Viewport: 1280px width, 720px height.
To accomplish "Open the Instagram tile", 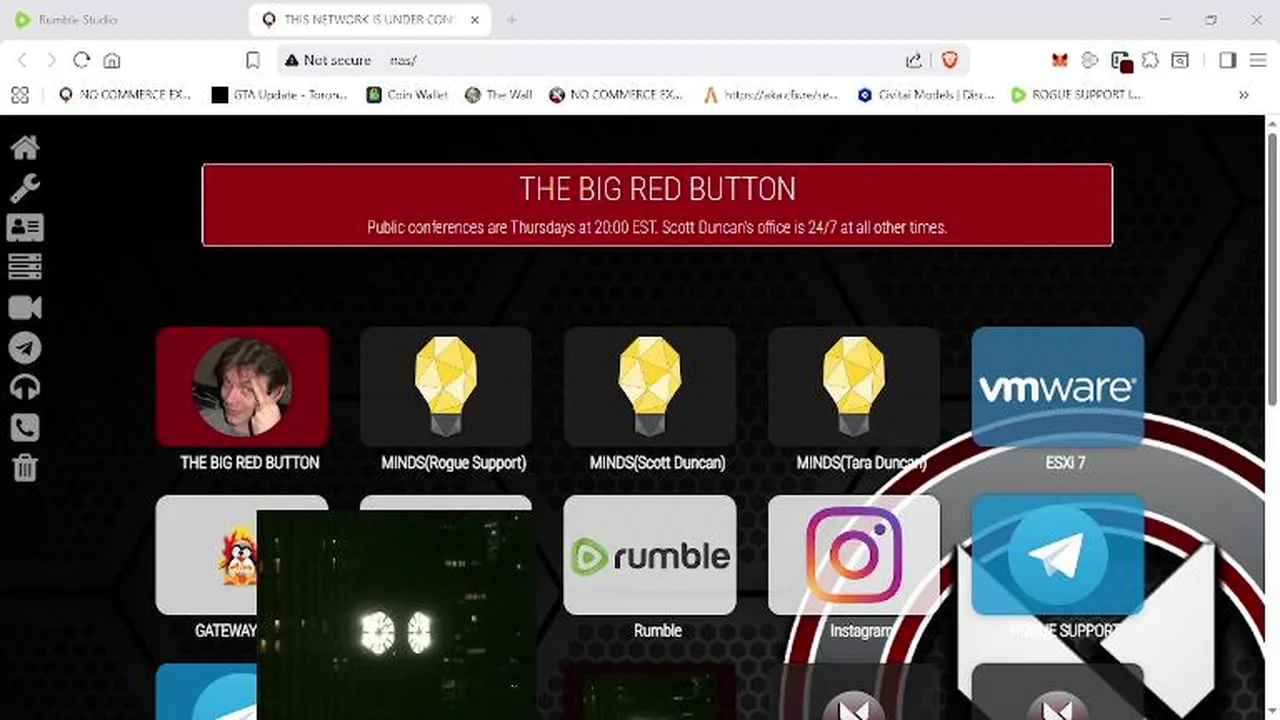I will coord(854,555).
